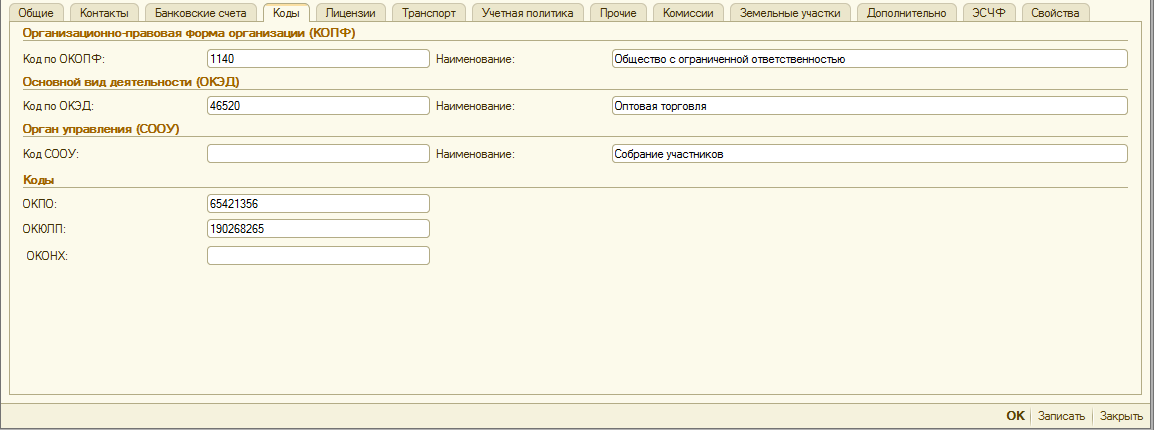This screenshot has height=430, width=1154.
Task: Open the Учетная политика tab
Action: (x=527, y=13)
